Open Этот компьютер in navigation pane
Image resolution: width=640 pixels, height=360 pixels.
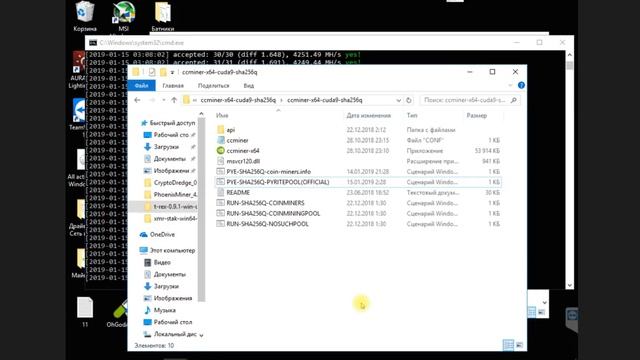[172, 250]
